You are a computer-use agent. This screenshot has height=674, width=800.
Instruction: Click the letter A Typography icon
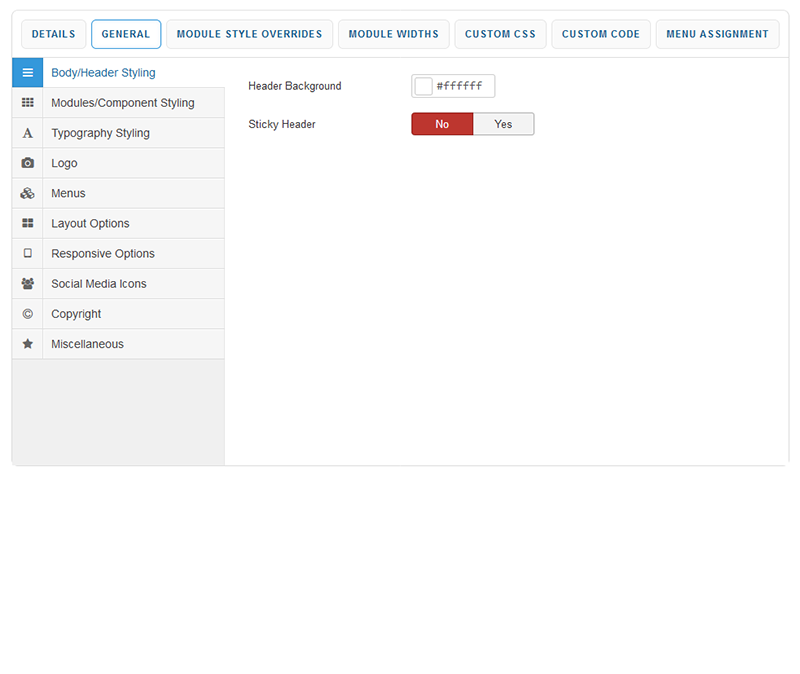pos(28,133)
